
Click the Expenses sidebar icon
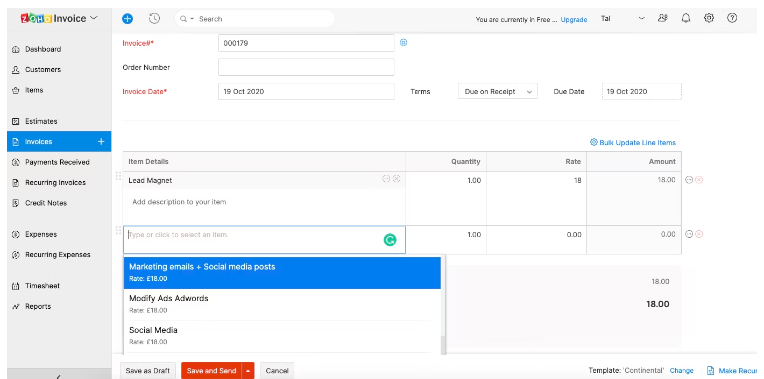[16, 234]
